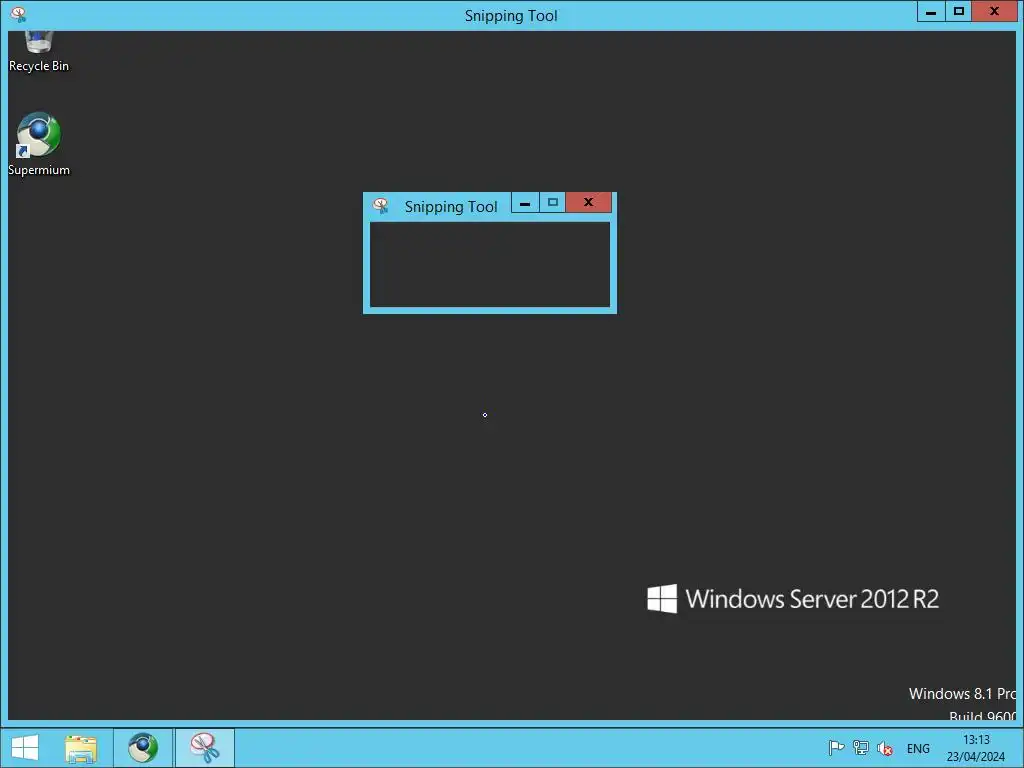
Task: Open the network status tray icon
Action: coord(861,748)
